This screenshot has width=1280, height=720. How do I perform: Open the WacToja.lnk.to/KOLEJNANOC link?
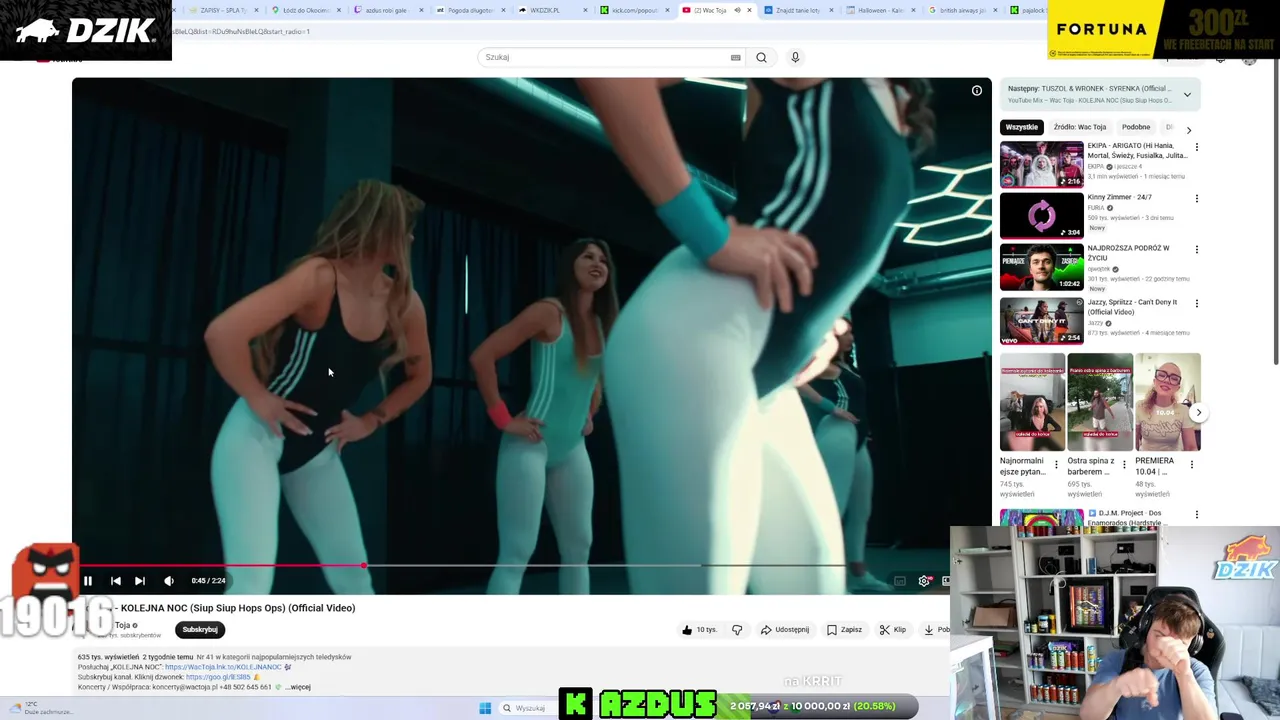tap(223, 667)
